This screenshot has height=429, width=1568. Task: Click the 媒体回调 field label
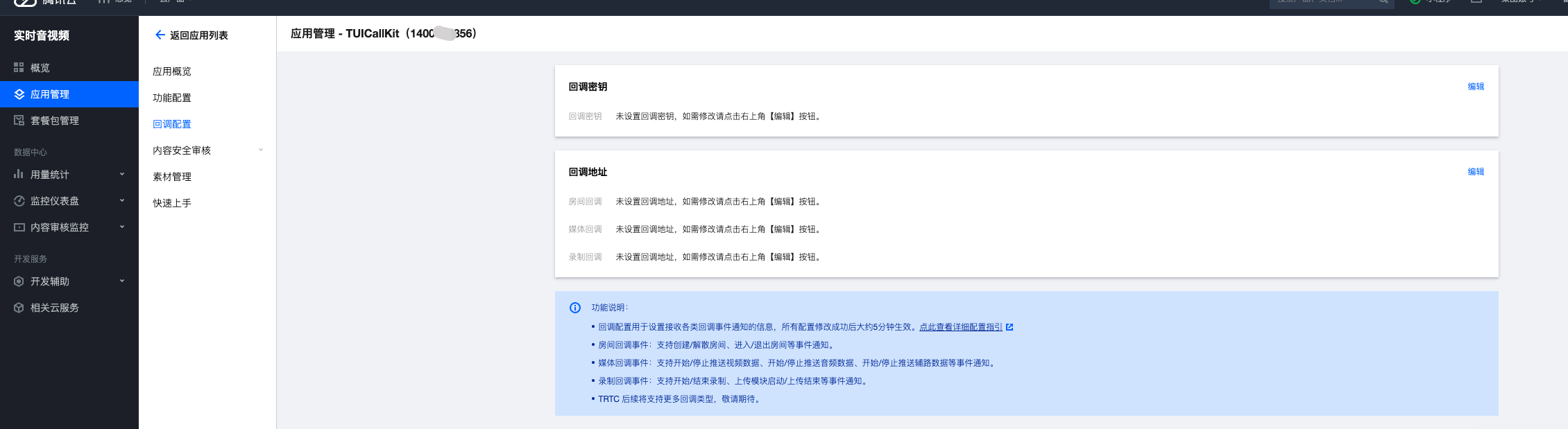coord(585,229)
